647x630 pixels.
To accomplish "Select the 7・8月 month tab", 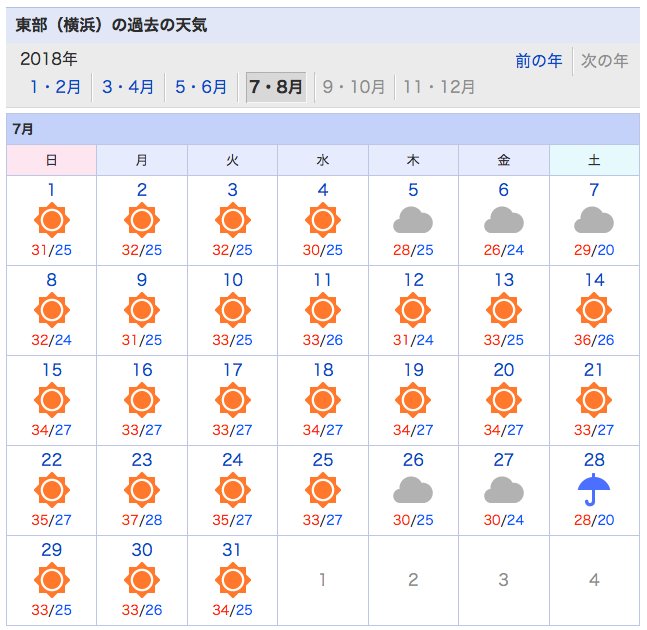I will tap(276, 87).
